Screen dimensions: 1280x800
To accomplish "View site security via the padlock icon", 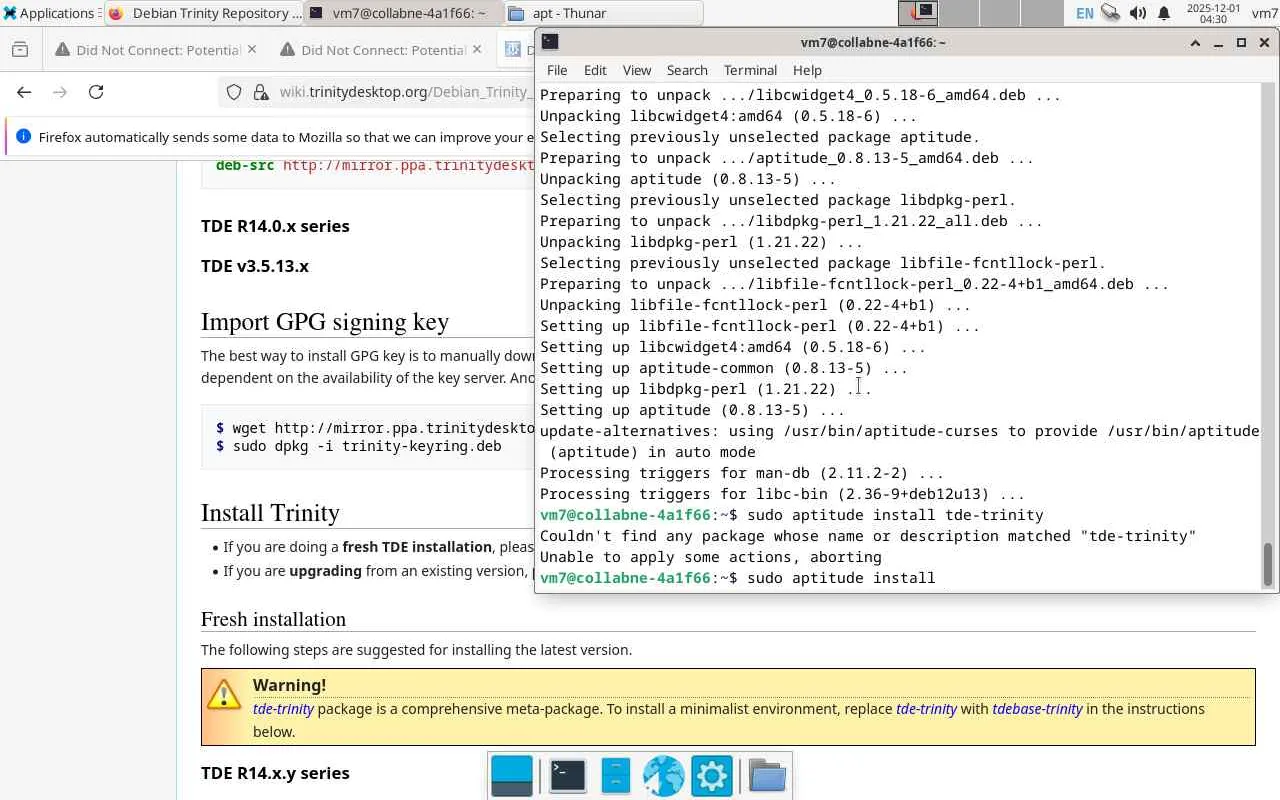I will (x=261, y=92).
